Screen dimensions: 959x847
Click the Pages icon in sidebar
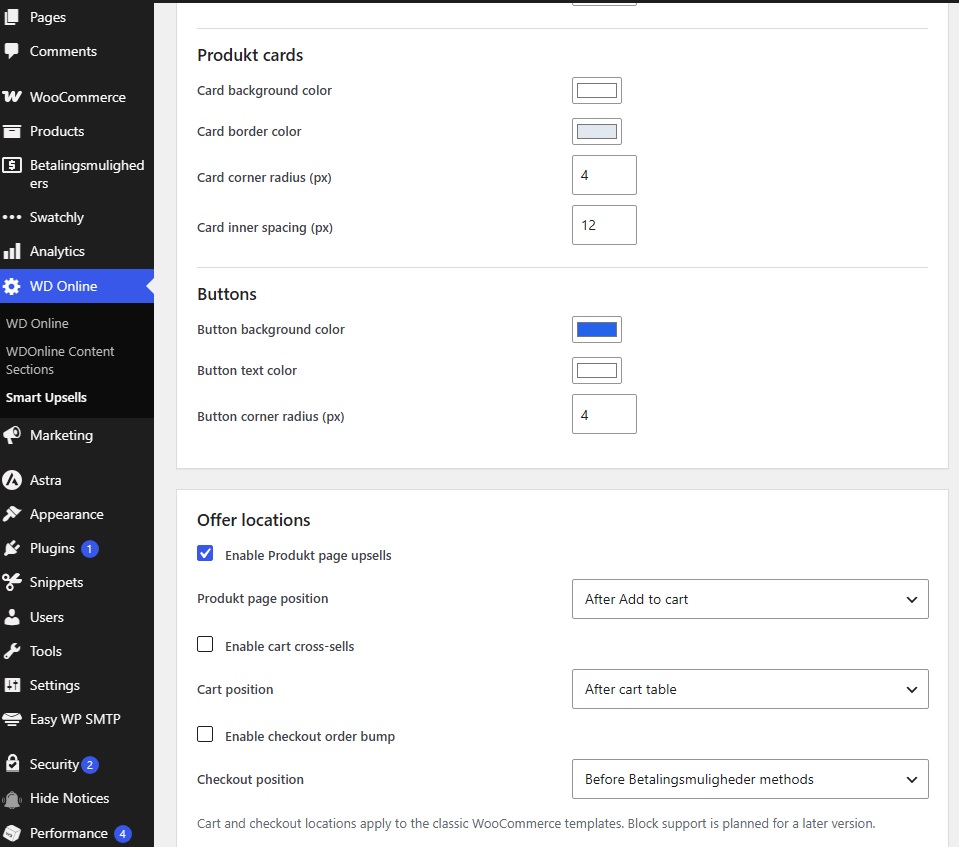[x=12, y=17]
